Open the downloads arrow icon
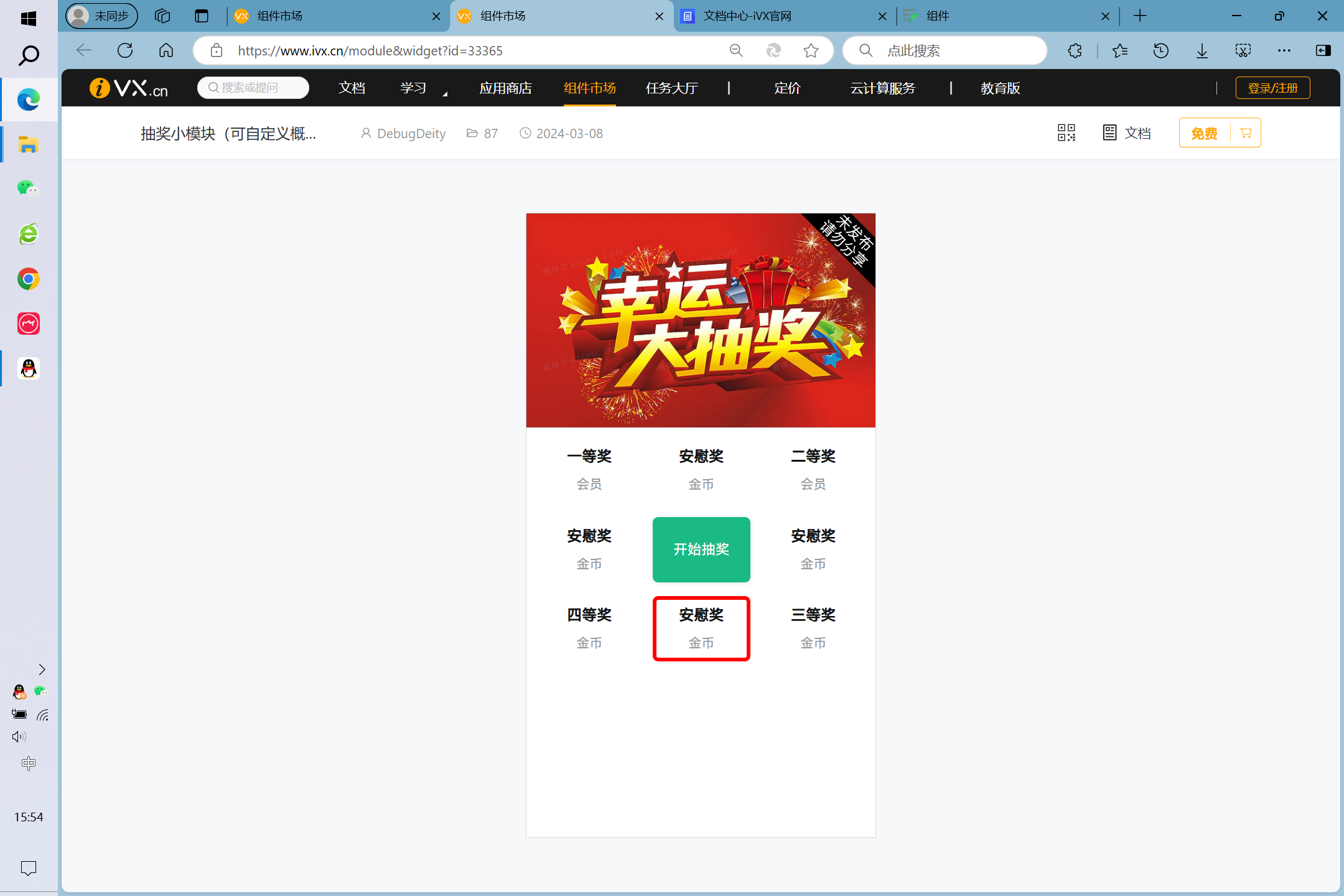 point(1202,50)
